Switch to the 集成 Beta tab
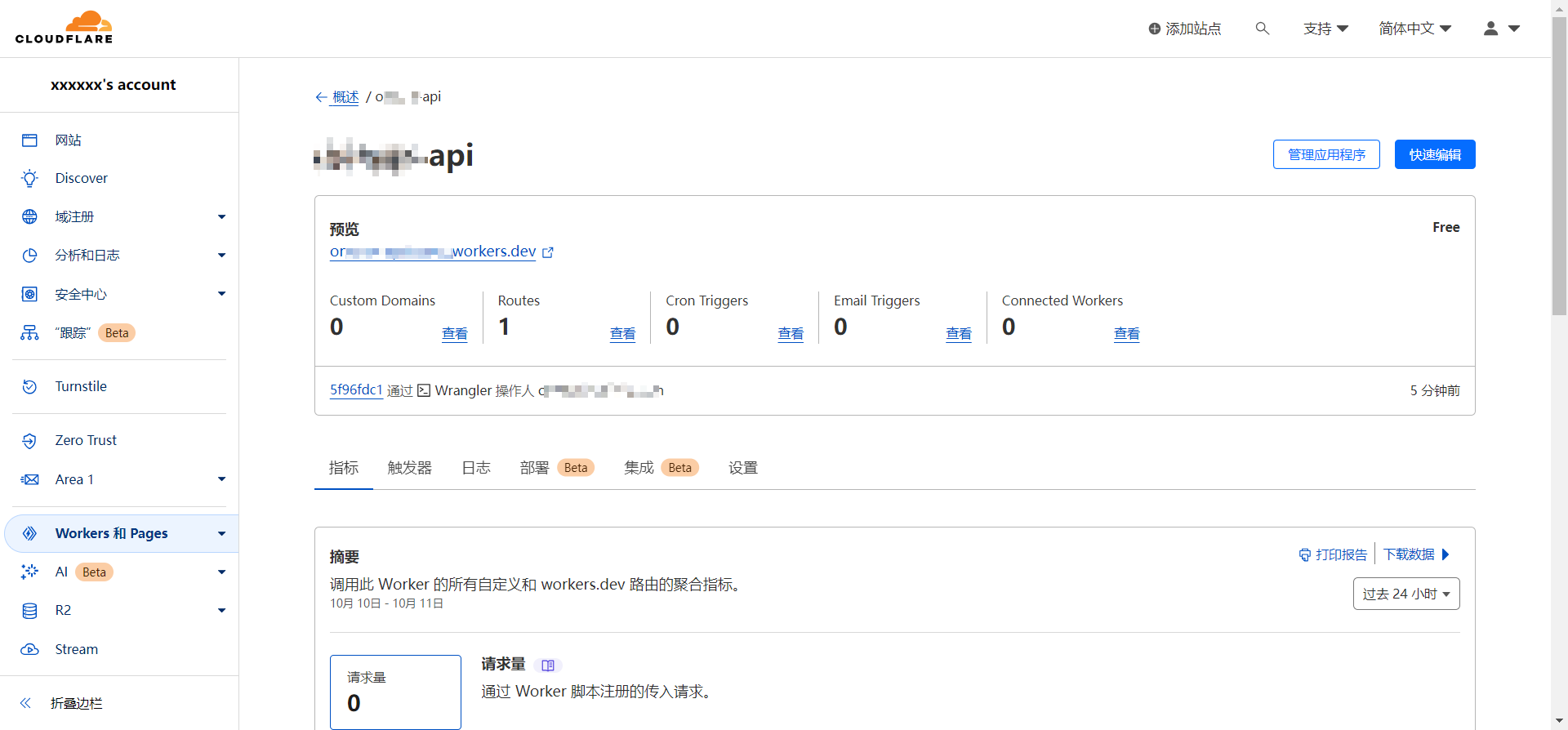Viewport: 1568px width, 730px height. click(x=661, y=468)
